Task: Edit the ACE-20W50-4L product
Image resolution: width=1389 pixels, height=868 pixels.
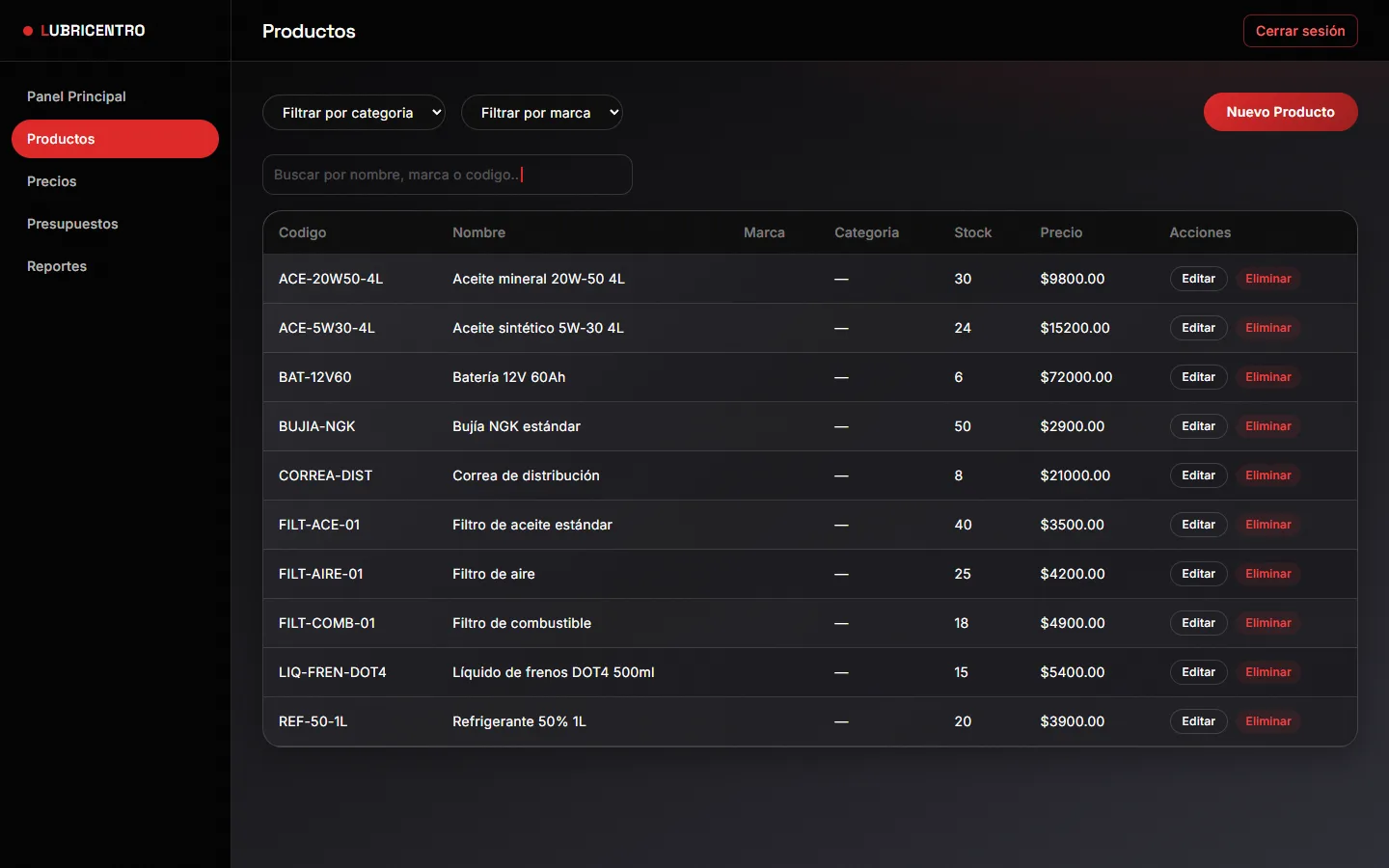Action: 1198,279
